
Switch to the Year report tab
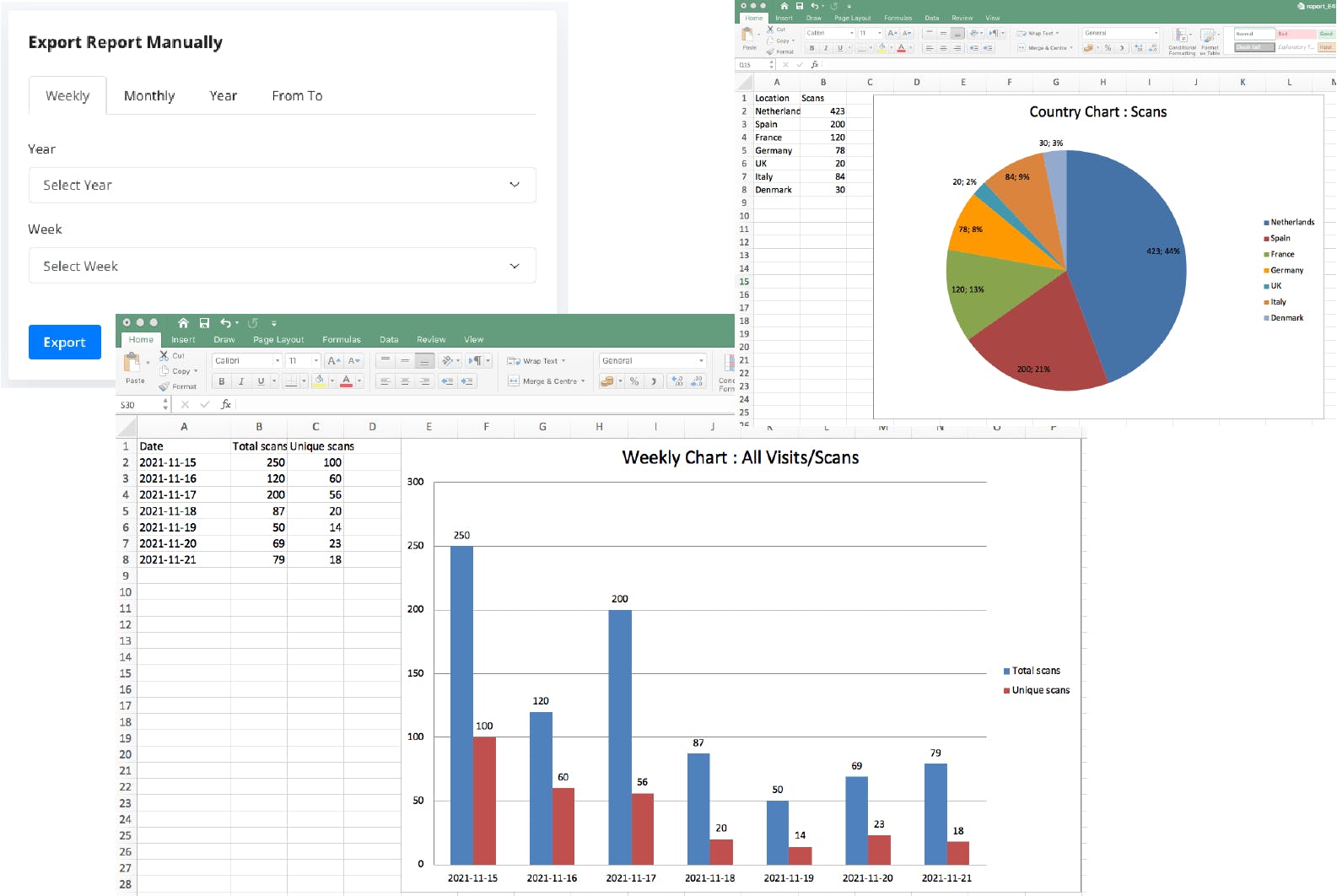pyautogui.click(x=224, y=96)
